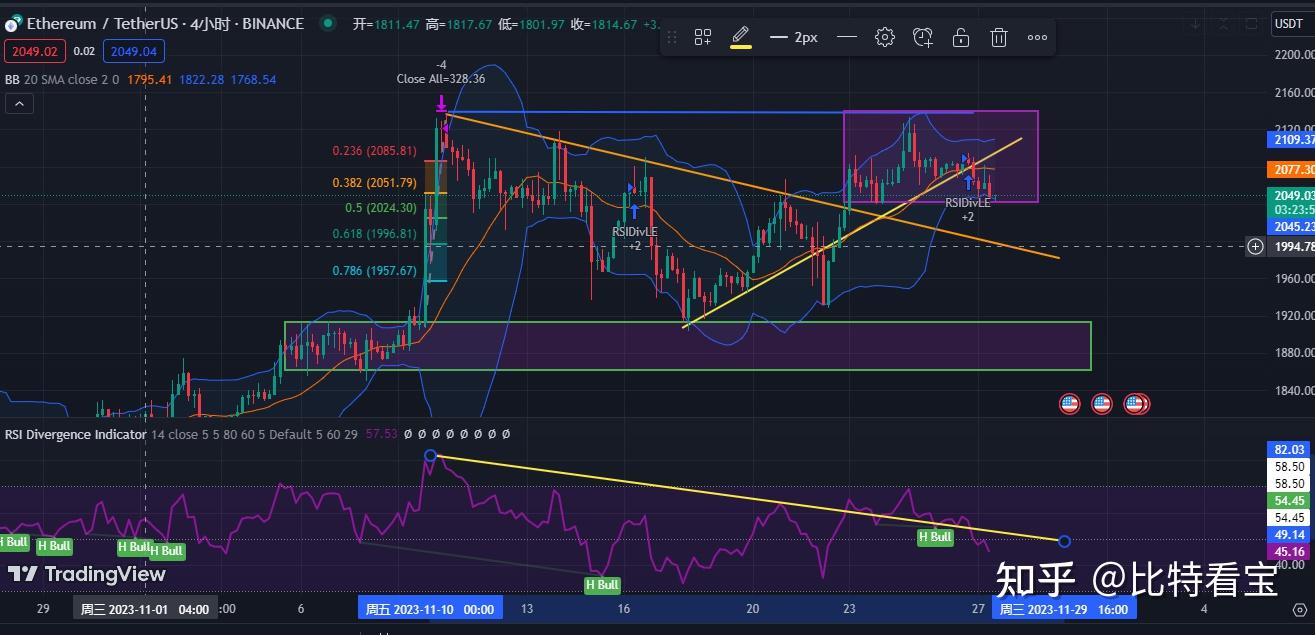Open the line style selector
The height and width of the screenshot is (635, 1315).
[847, 37]
